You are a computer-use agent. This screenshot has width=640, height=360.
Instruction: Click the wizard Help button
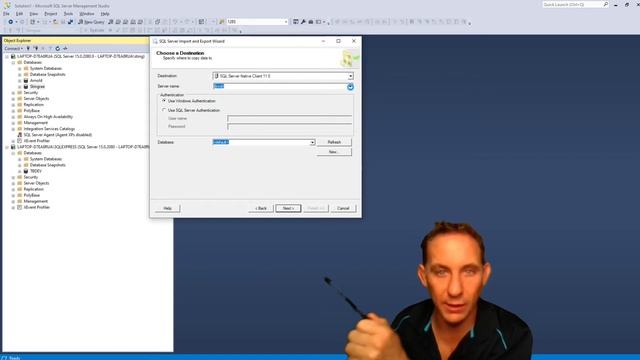coord(167,208)
